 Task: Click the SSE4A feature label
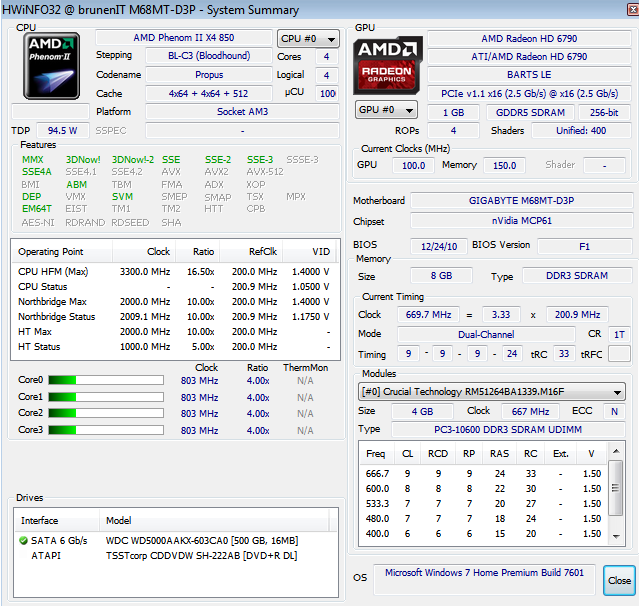[x=37, y=172]
